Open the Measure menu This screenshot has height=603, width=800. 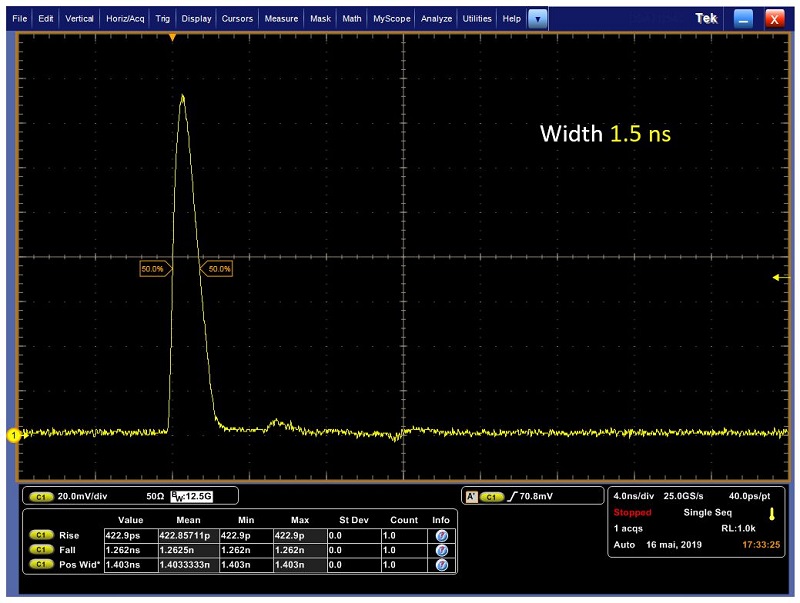[x=281, y=18]
